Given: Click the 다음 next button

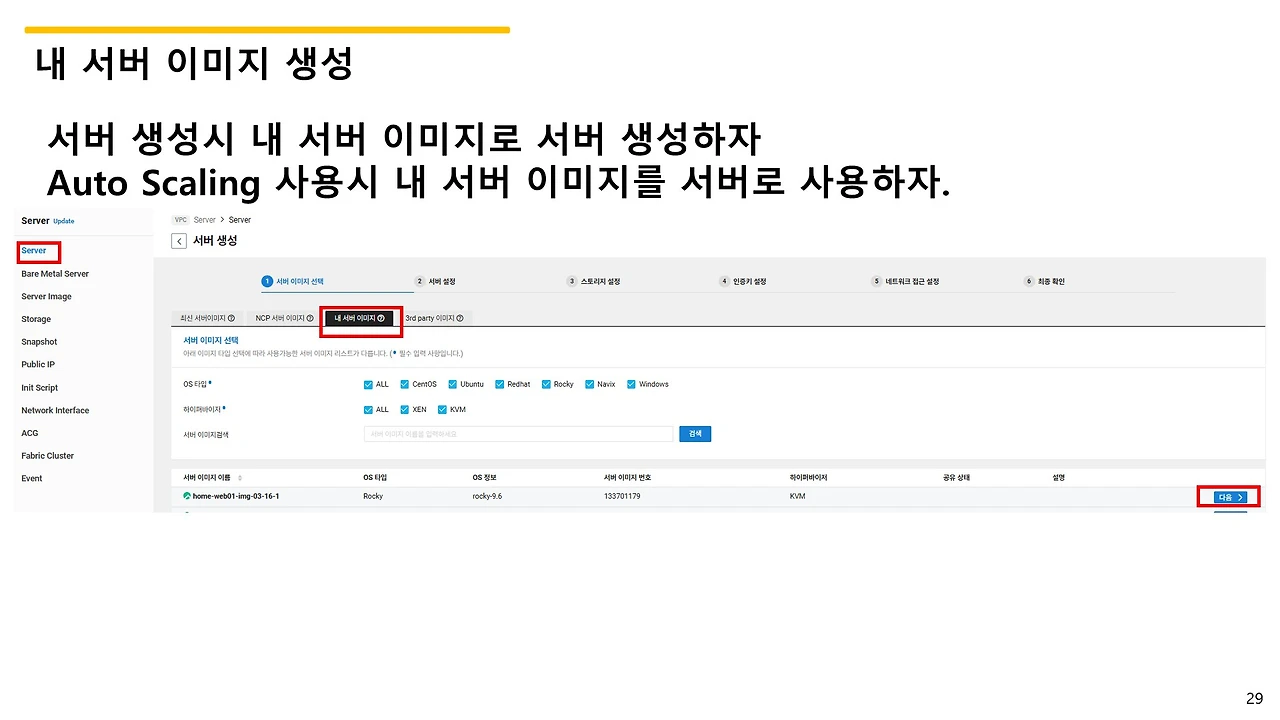Looking at the screenshot, I should click(1228, 495).
